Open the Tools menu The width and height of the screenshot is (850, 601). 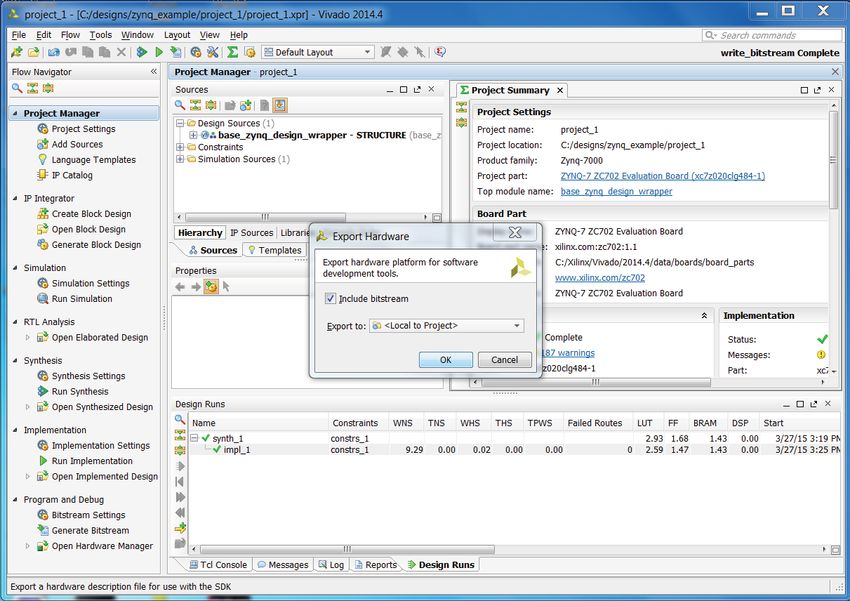tap(100, 35)
